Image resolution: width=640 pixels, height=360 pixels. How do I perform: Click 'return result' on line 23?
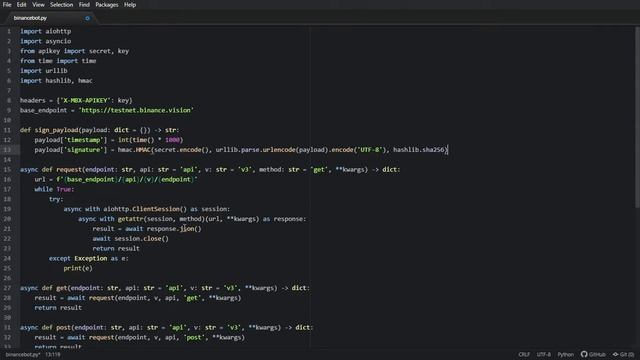[x=116, y=248]
